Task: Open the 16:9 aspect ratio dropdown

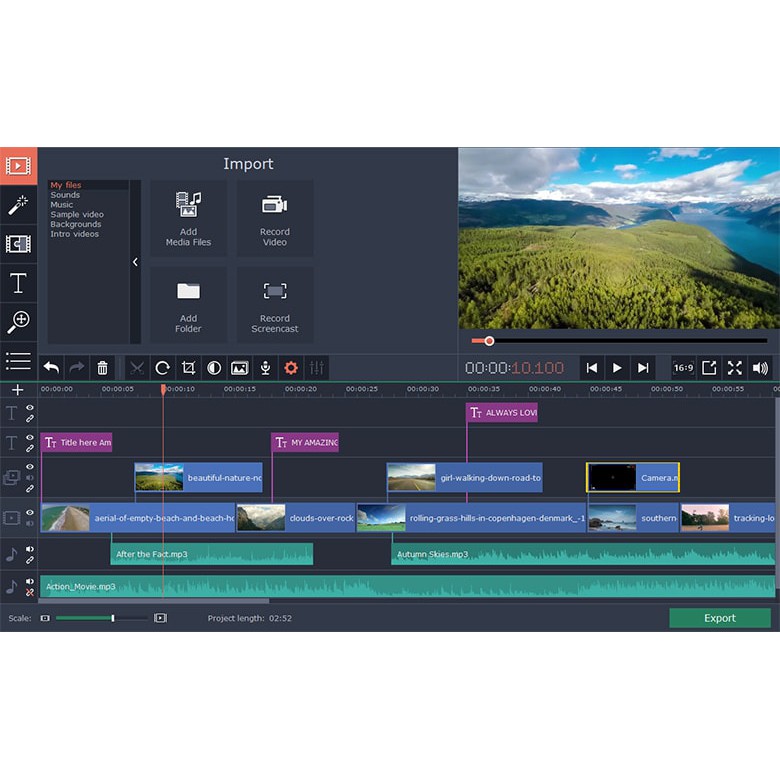Action: point(683,368)
